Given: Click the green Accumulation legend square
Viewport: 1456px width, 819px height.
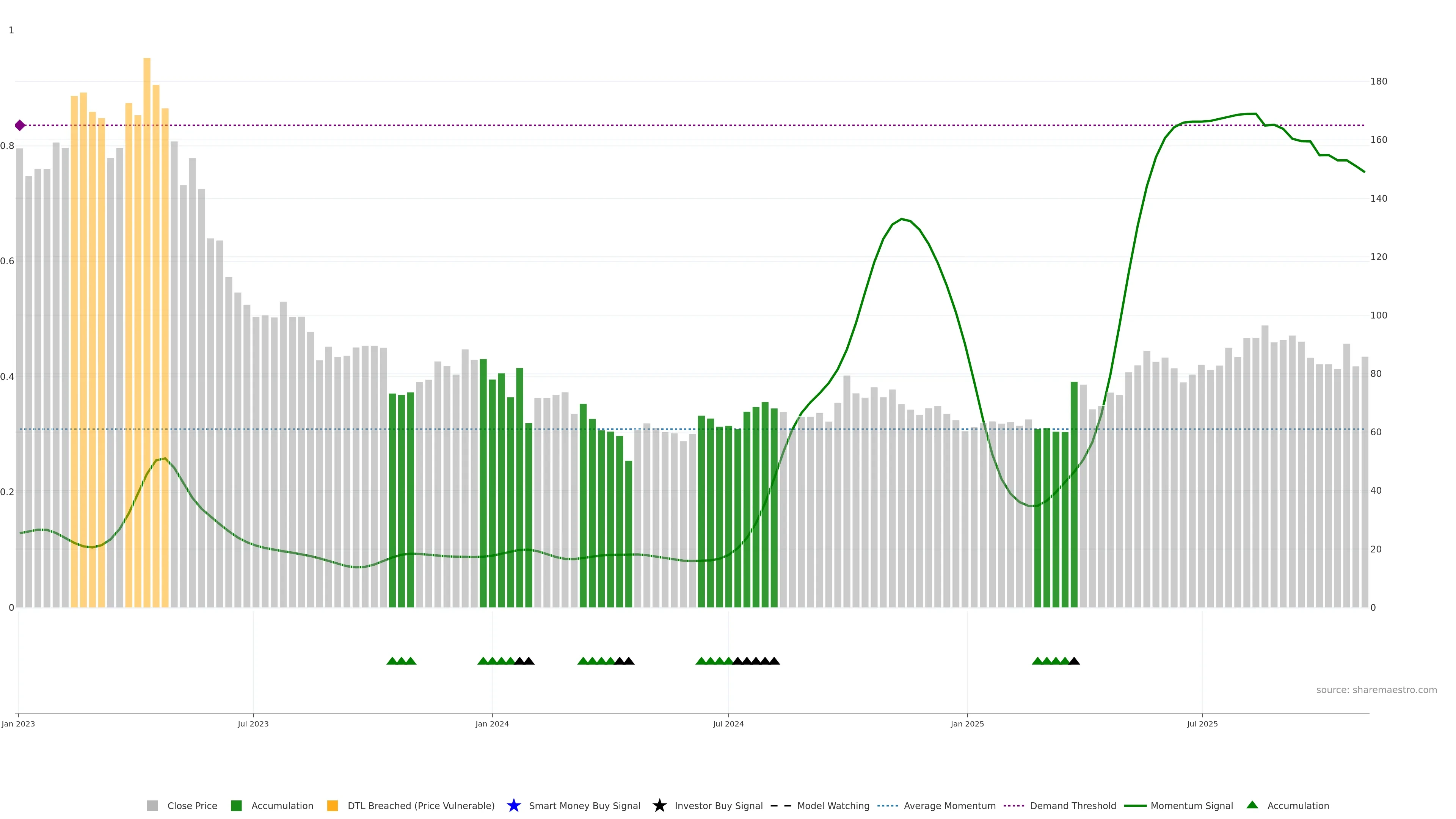Looking at the screenshot, I should (x=236, y=805).
